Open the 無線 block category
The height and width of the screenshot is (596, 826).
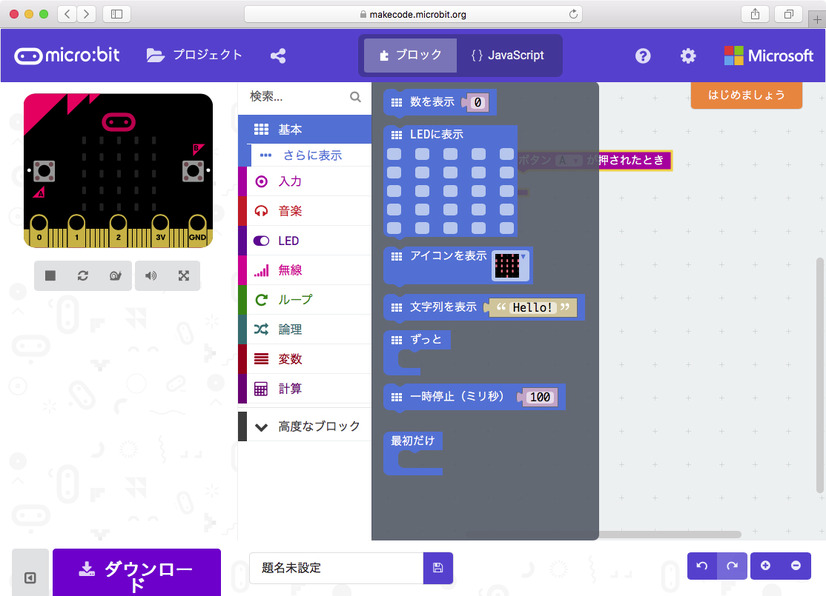(305, 270)
